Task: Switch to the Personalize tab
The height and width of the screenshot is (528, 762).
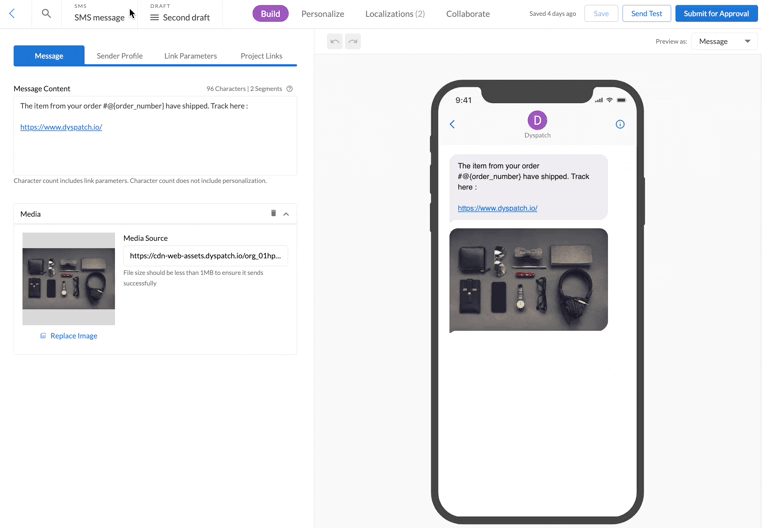Action: [x=323, y=14]
